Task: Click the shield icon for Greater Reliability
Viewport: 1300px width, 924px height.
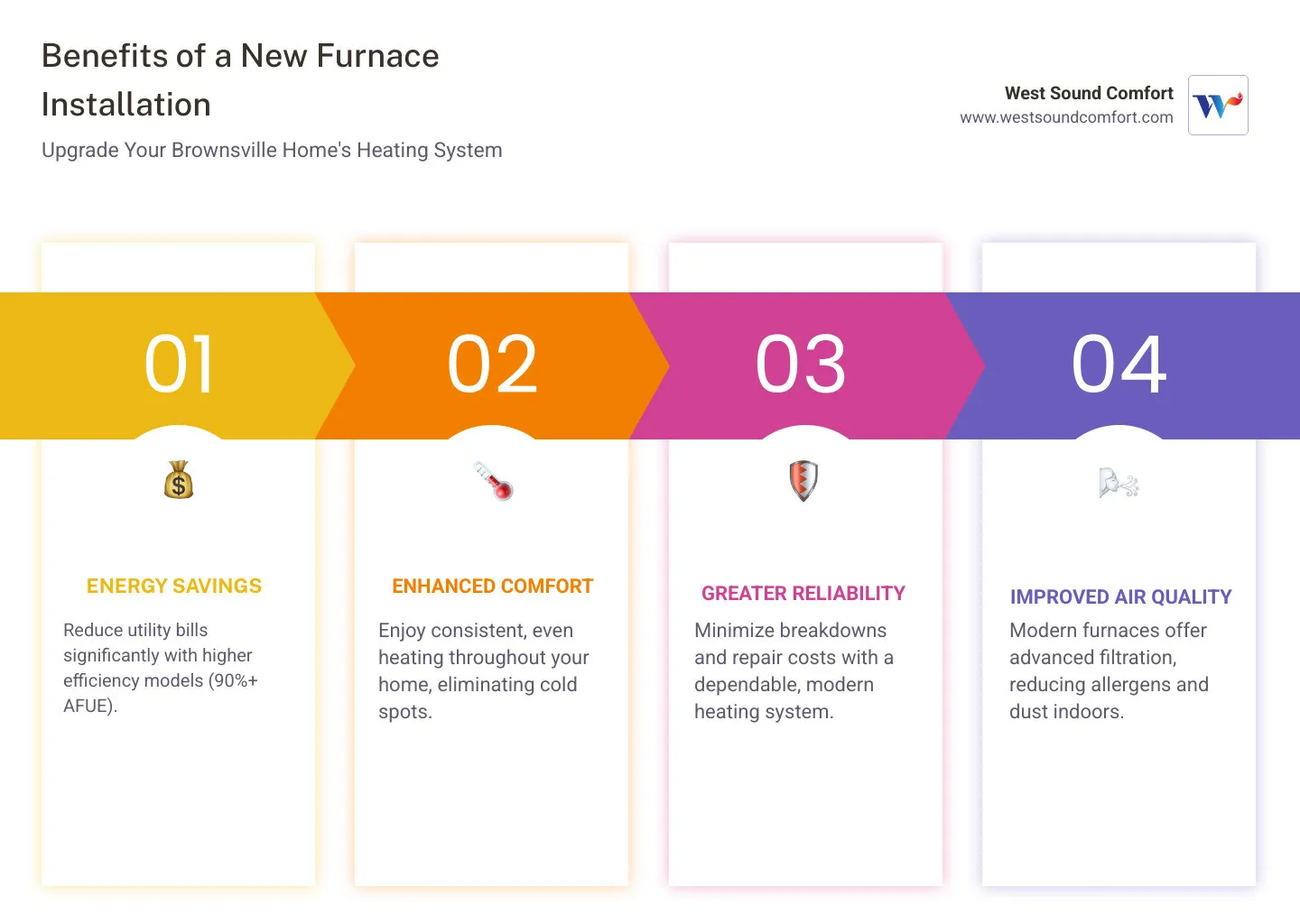Action: pyautogui.click(x=803, y=480)
